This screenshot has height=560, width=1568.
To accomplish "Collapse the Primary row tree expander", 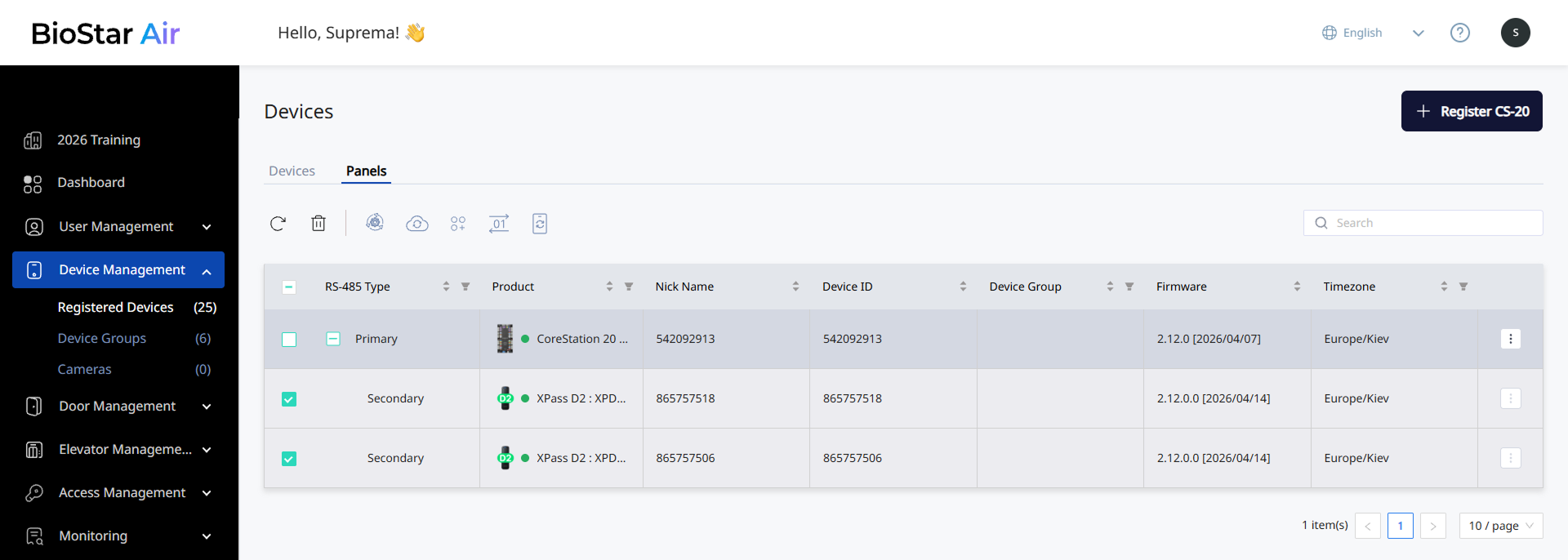I will 333,339.
